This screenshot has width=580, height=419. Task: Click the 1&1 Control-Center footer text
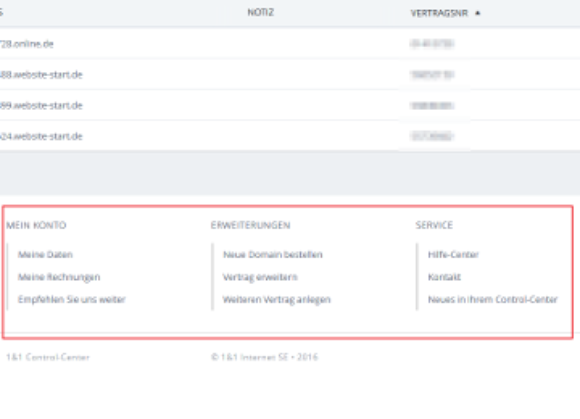click(48, 357)
